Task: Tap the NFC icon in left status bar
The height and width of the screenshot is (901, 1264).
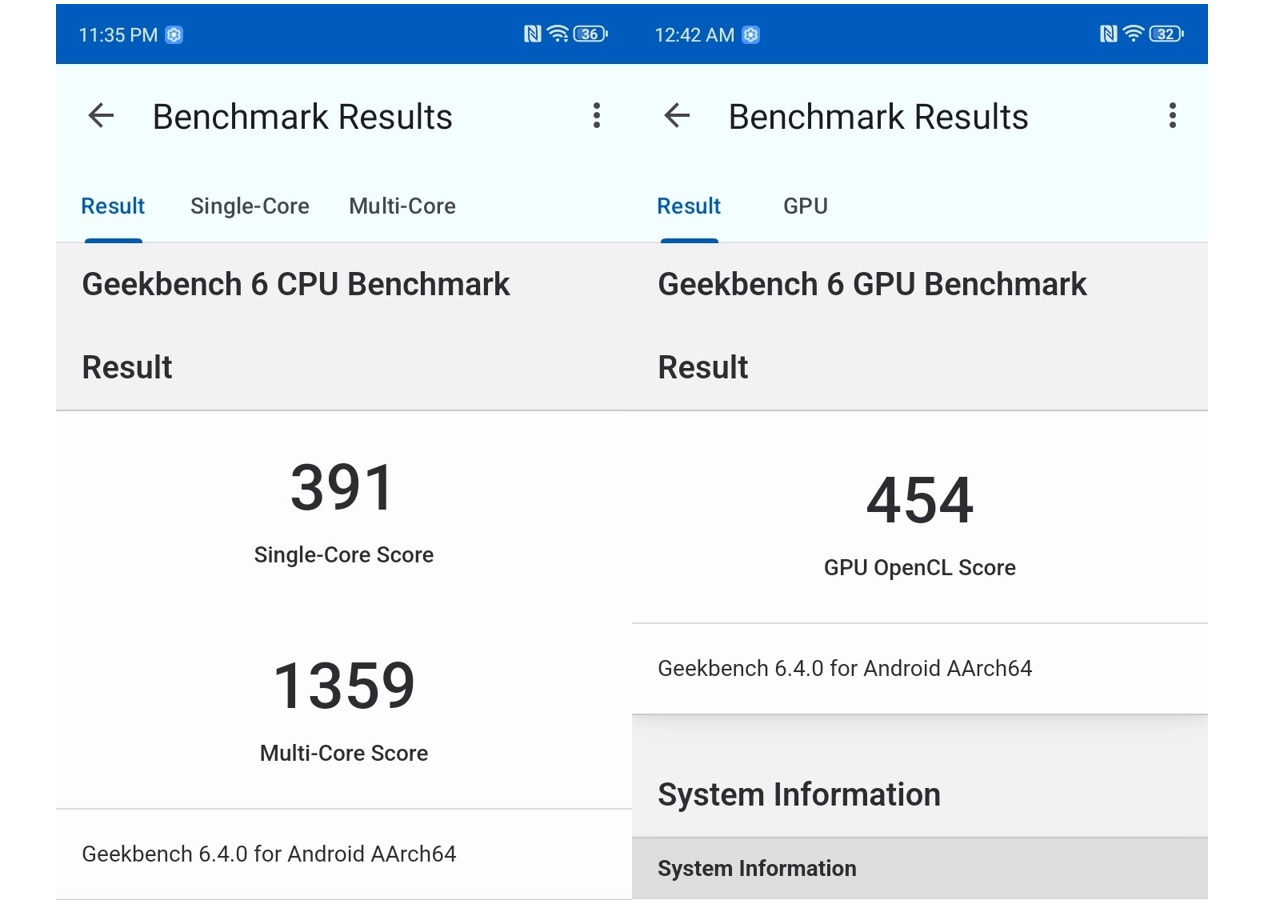Action: tap(532, 35)
